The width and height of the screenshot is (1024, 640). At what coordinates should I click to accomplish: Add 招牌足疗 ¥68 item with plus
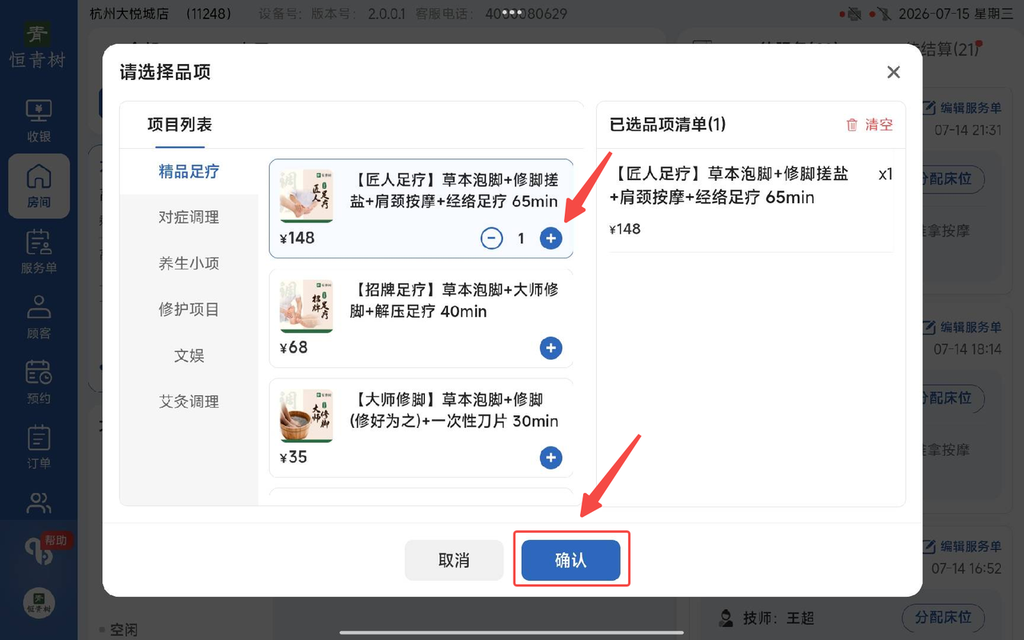coord(551,348)
